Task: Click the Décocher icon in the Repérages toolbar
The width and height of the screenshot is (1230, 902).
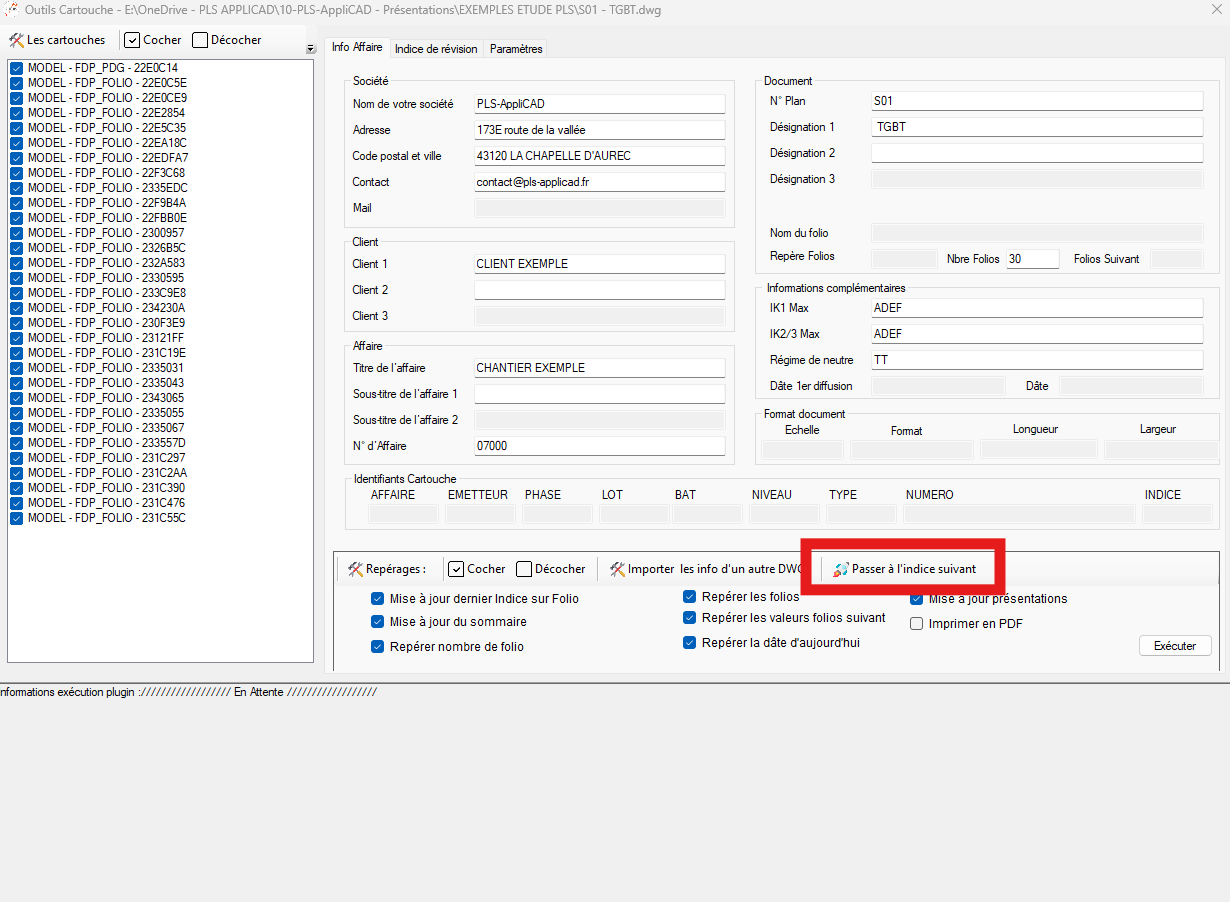Action: click(x=524, y=569)
